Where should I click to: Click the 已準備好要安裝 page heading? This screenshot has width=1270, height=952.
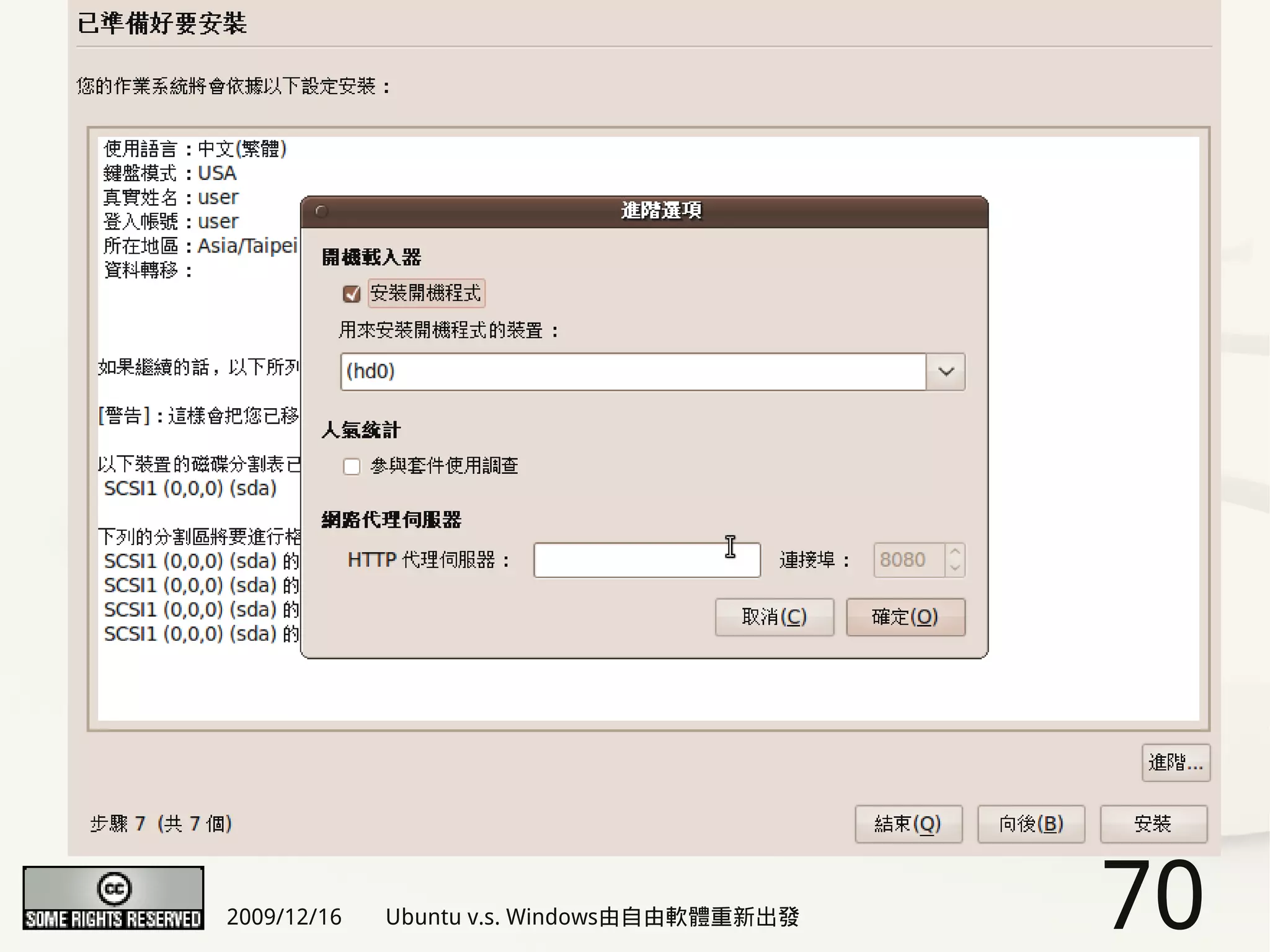click(162, 24)
